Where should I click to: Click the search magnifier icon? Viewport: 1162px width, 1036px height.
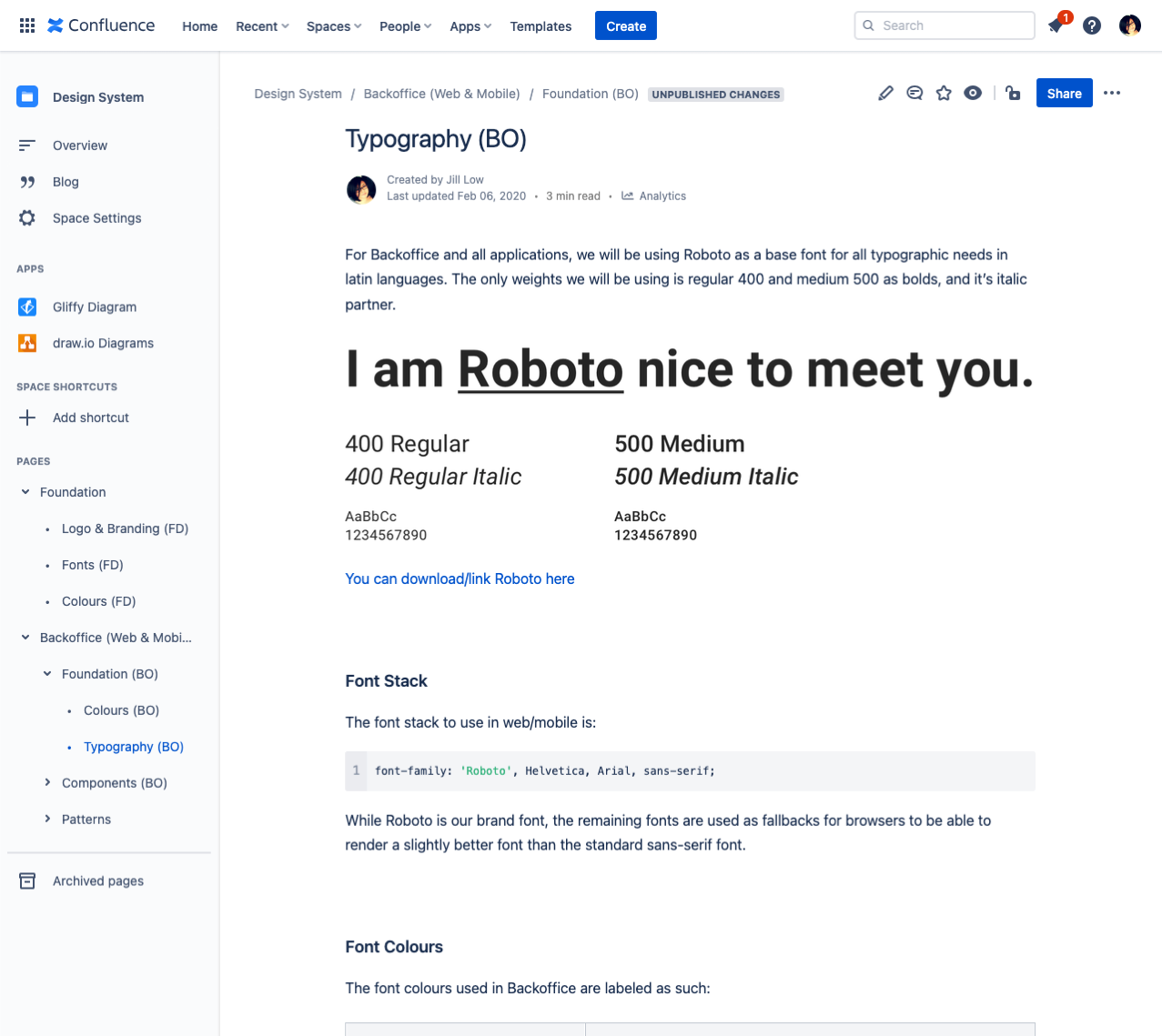[x=869, y=25]
